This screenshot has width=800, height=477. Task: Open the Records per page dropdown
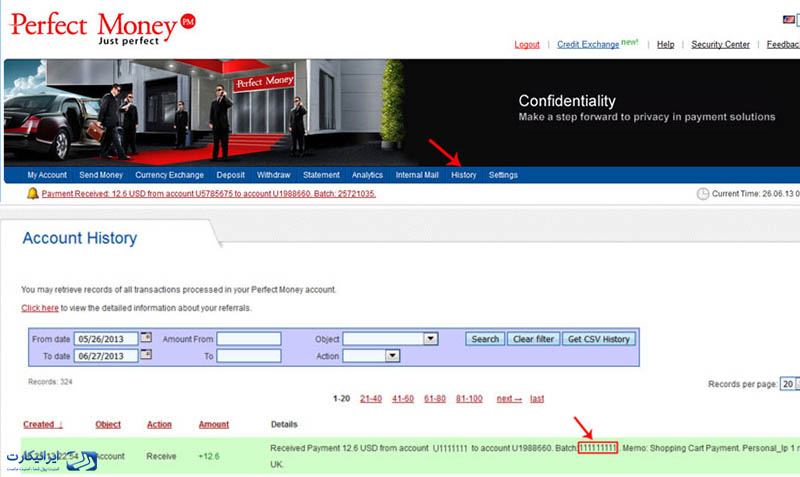click(789, 384)
